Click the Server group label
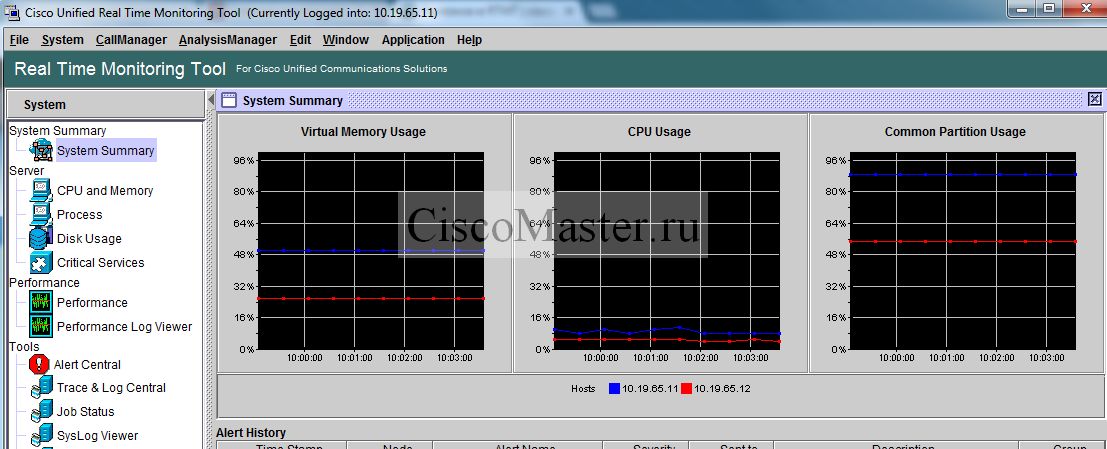Viewport: 1107px width, 449px height. coord(27,171)
